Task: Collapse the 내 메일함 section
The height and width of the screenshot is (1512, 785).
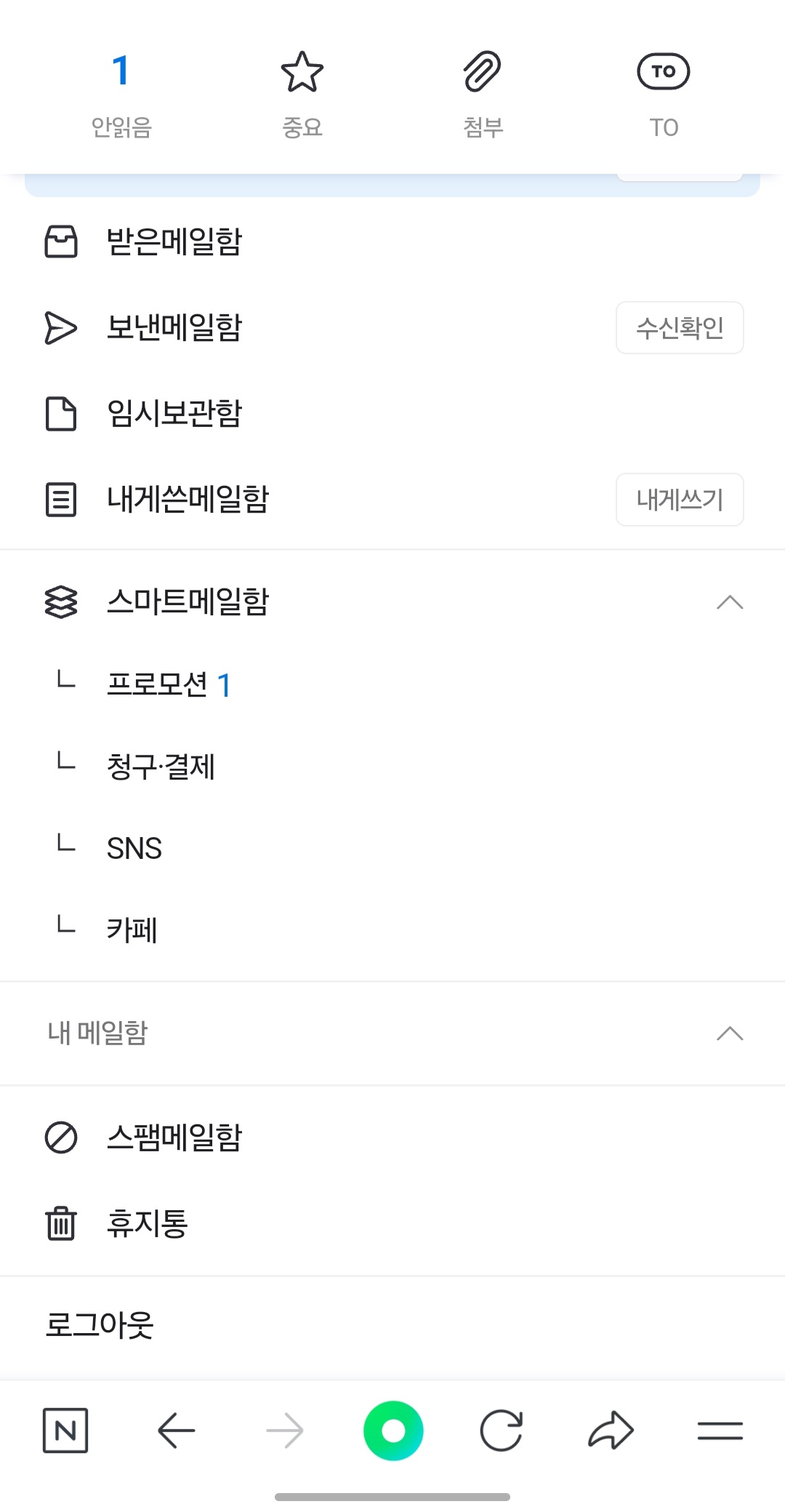Action: coord(730,1033)
